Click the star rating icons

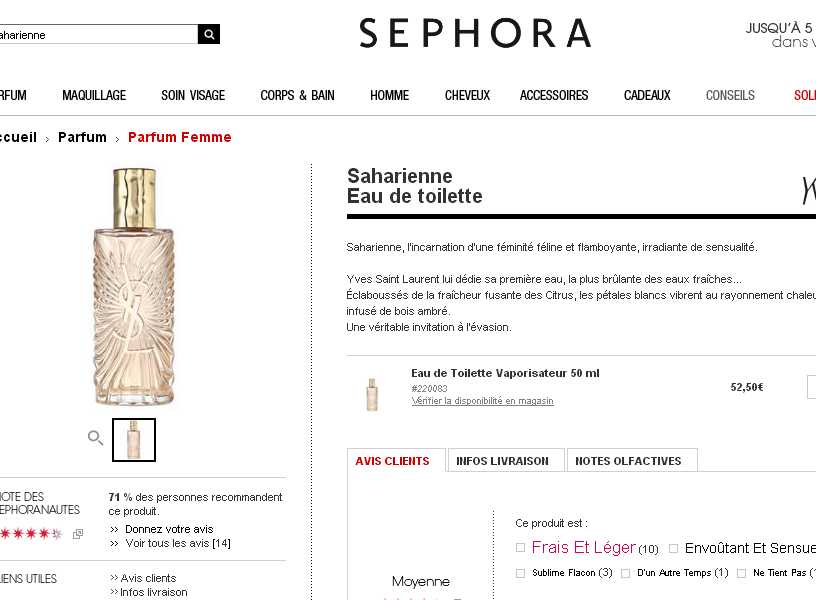tap(31, 533)
